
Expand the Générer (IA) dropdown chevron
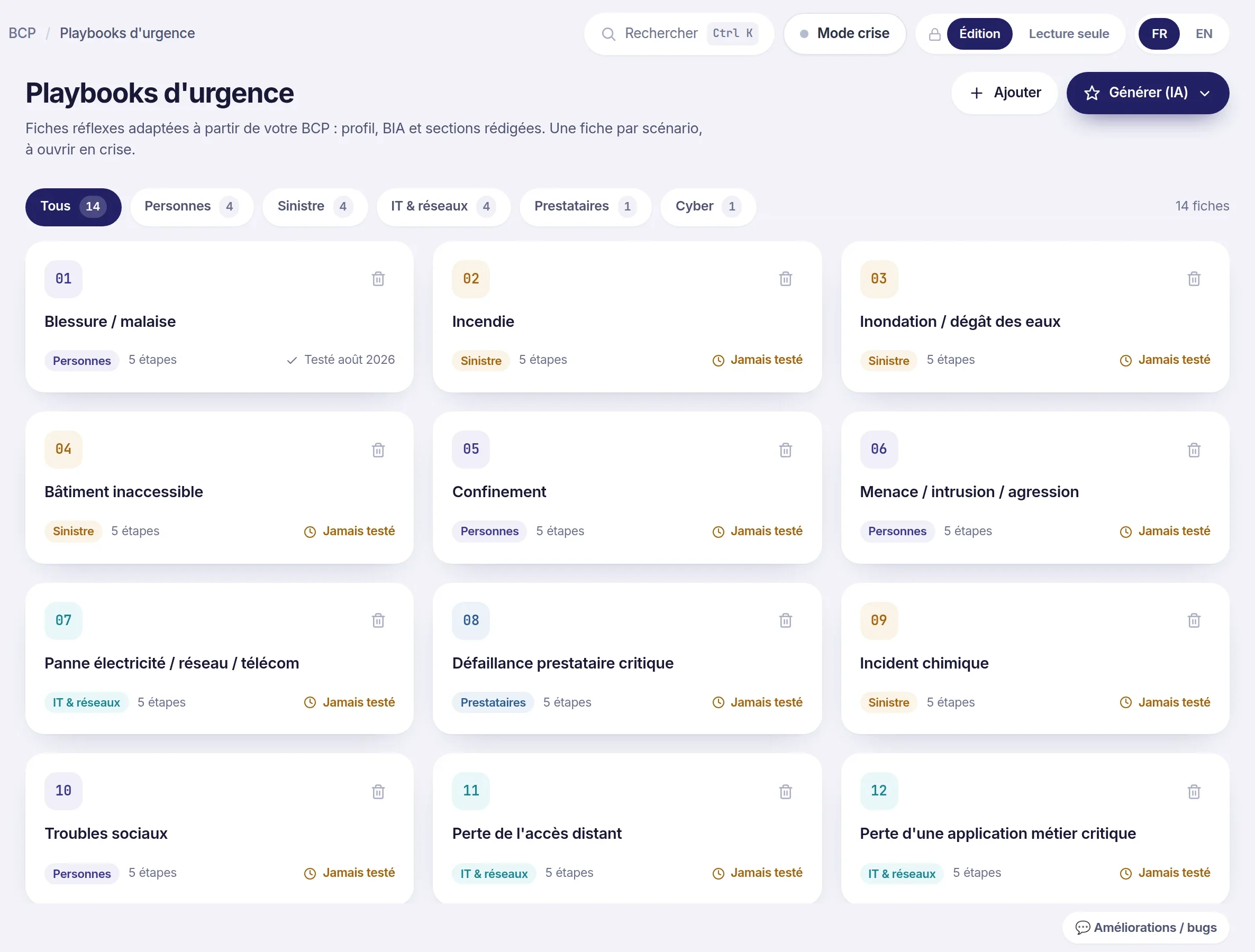click(x=1205, y=93)
